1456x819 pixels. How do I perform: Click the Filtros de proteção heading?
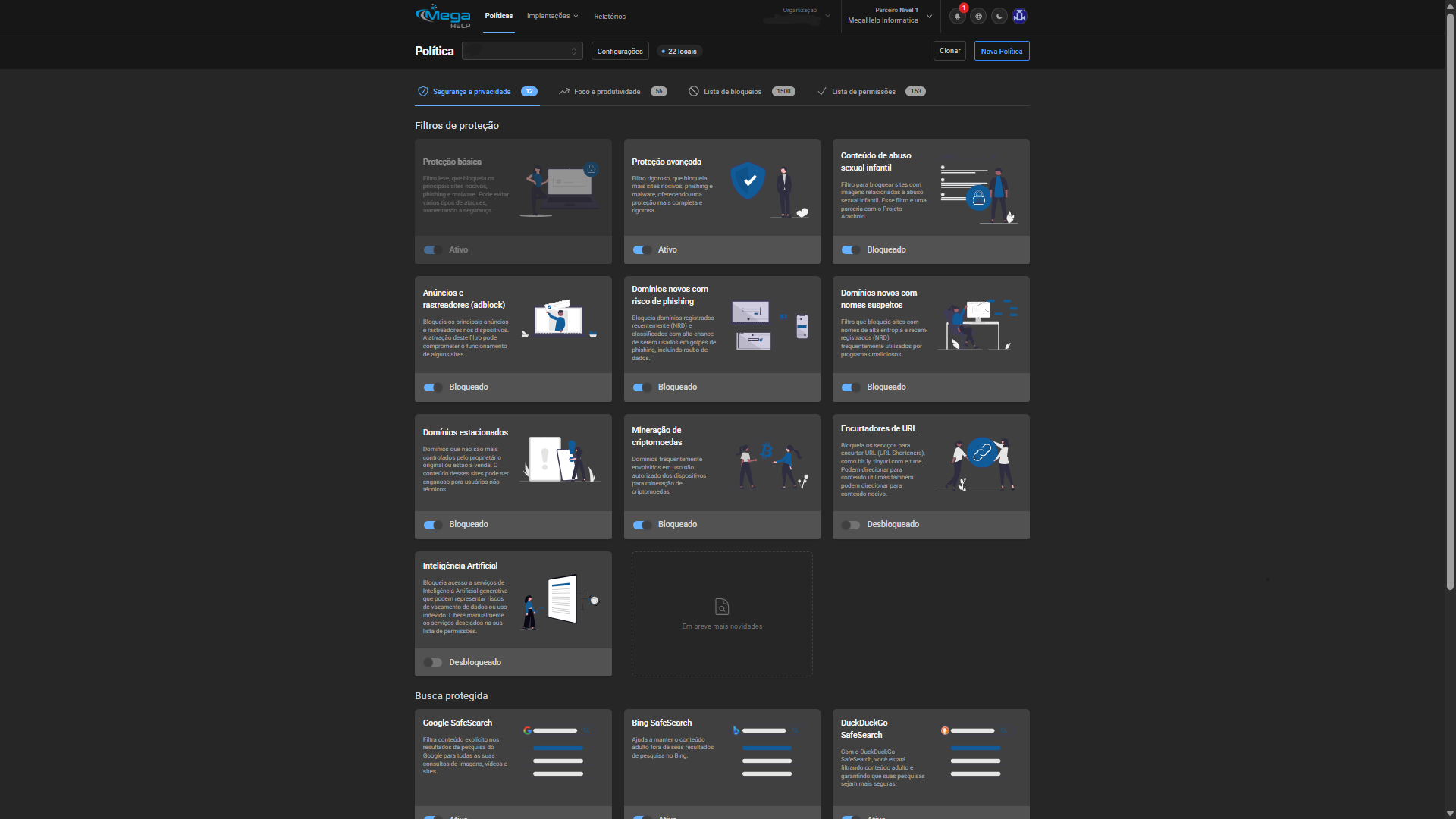point(457,126)
